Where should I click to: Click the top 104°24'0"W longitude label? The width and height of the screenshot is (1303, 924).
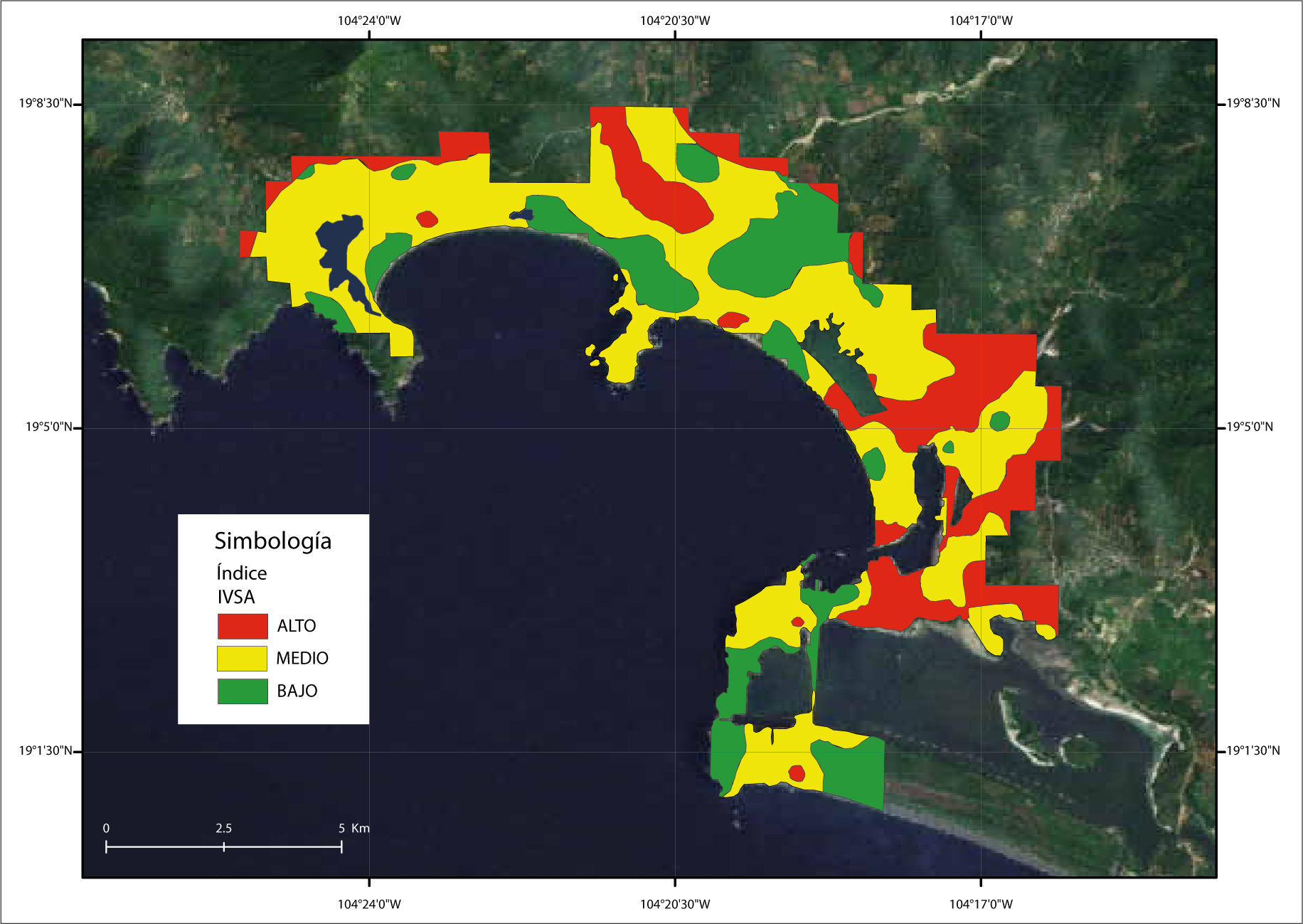(369, 21)
